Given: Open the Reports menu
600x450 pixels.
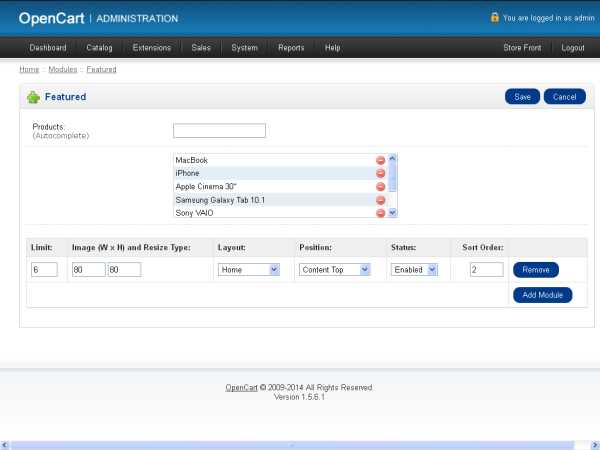Looking at the screenshot, I should (291, 48).
